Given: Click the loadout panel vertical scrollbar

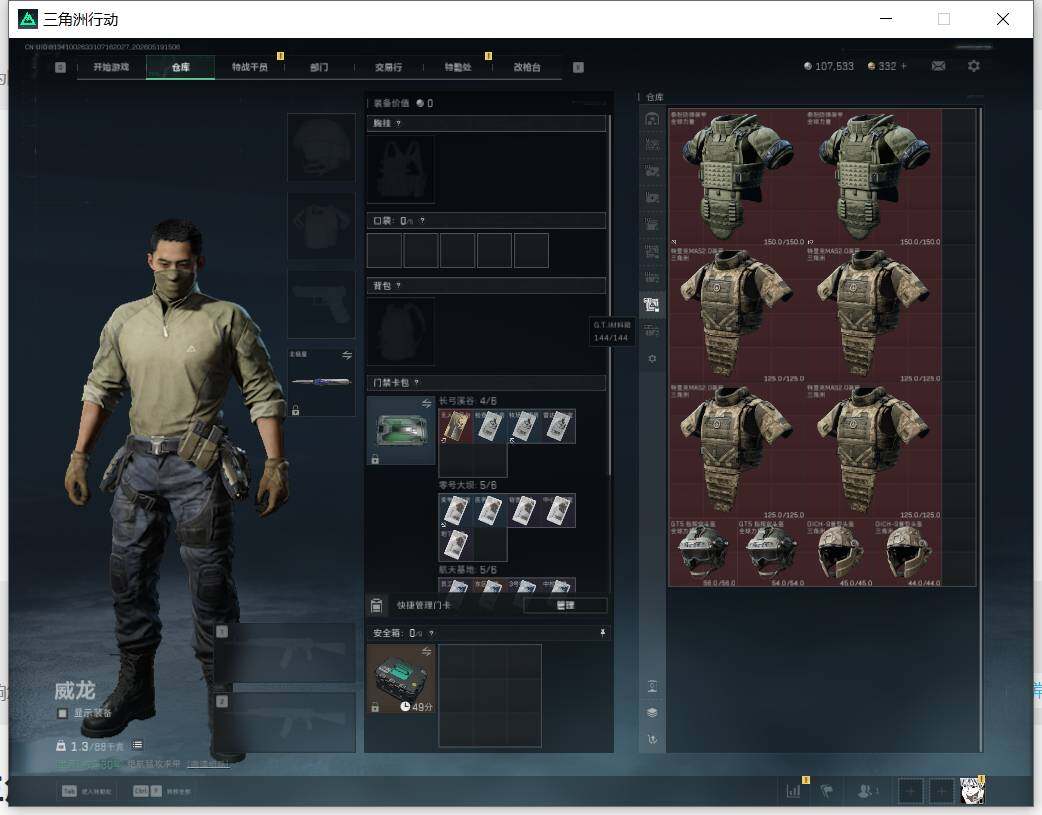Looking at the screenshot, I should 609,296.
